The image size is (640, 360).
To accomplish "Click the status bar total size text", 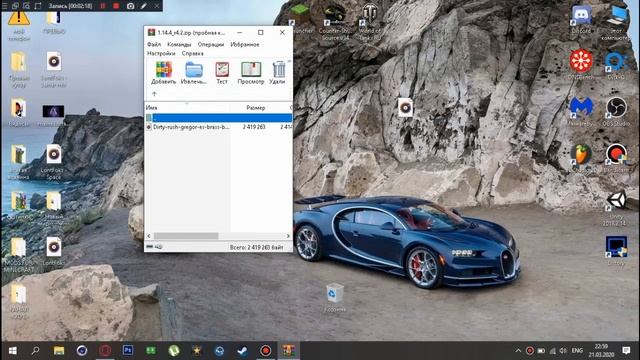I will point(256,247).
